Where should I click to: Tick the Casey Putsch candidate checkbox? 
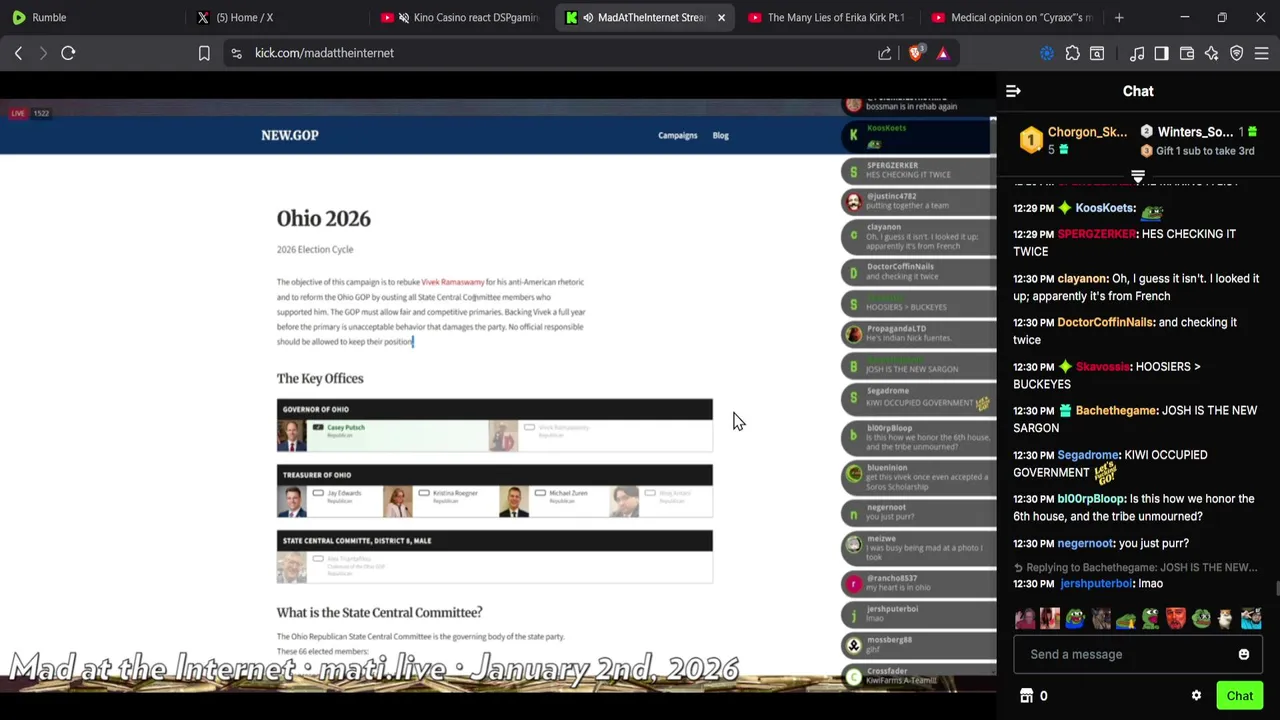point(318,427)
